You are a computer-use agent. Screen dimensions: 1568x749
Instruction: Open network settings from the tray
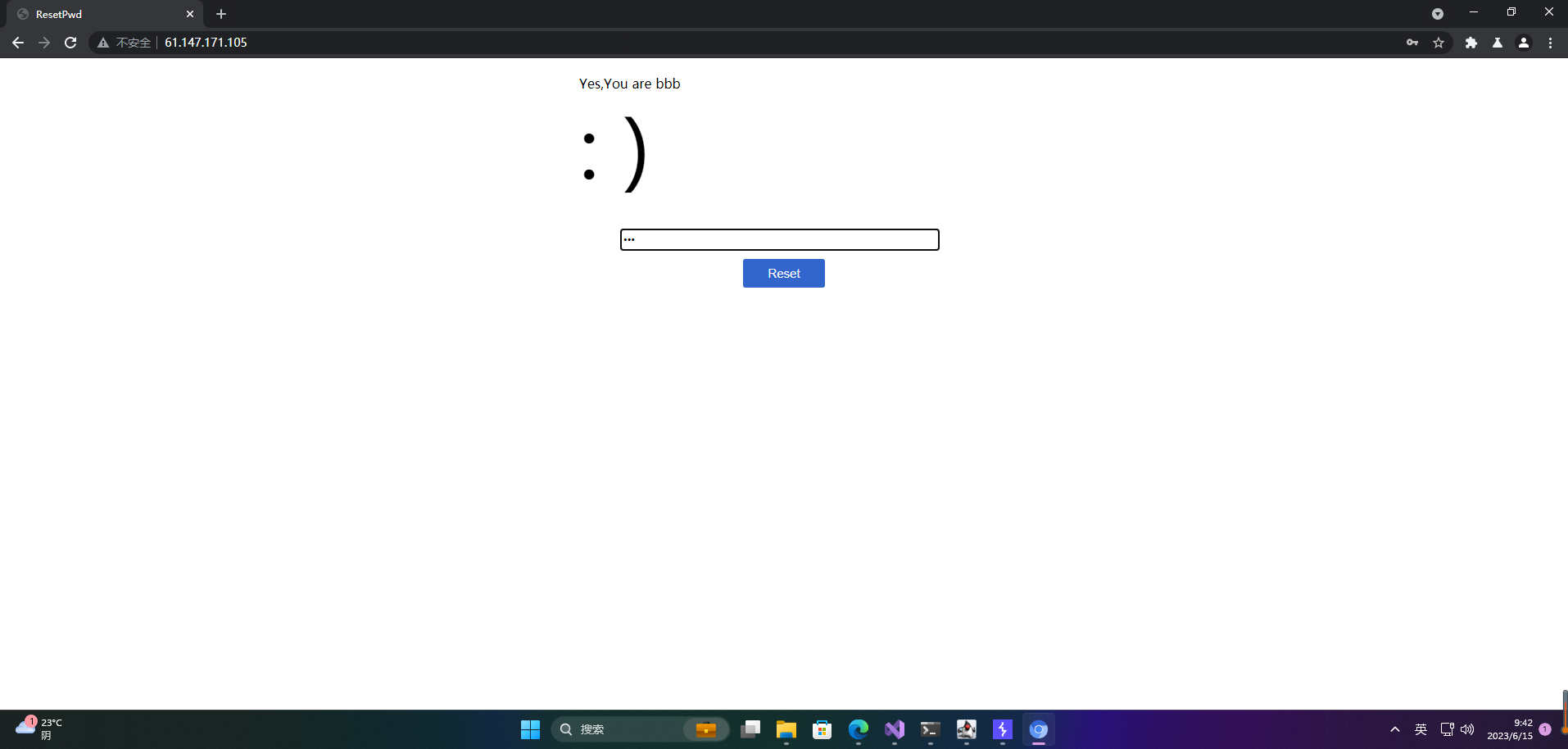tap(1447, 729)
